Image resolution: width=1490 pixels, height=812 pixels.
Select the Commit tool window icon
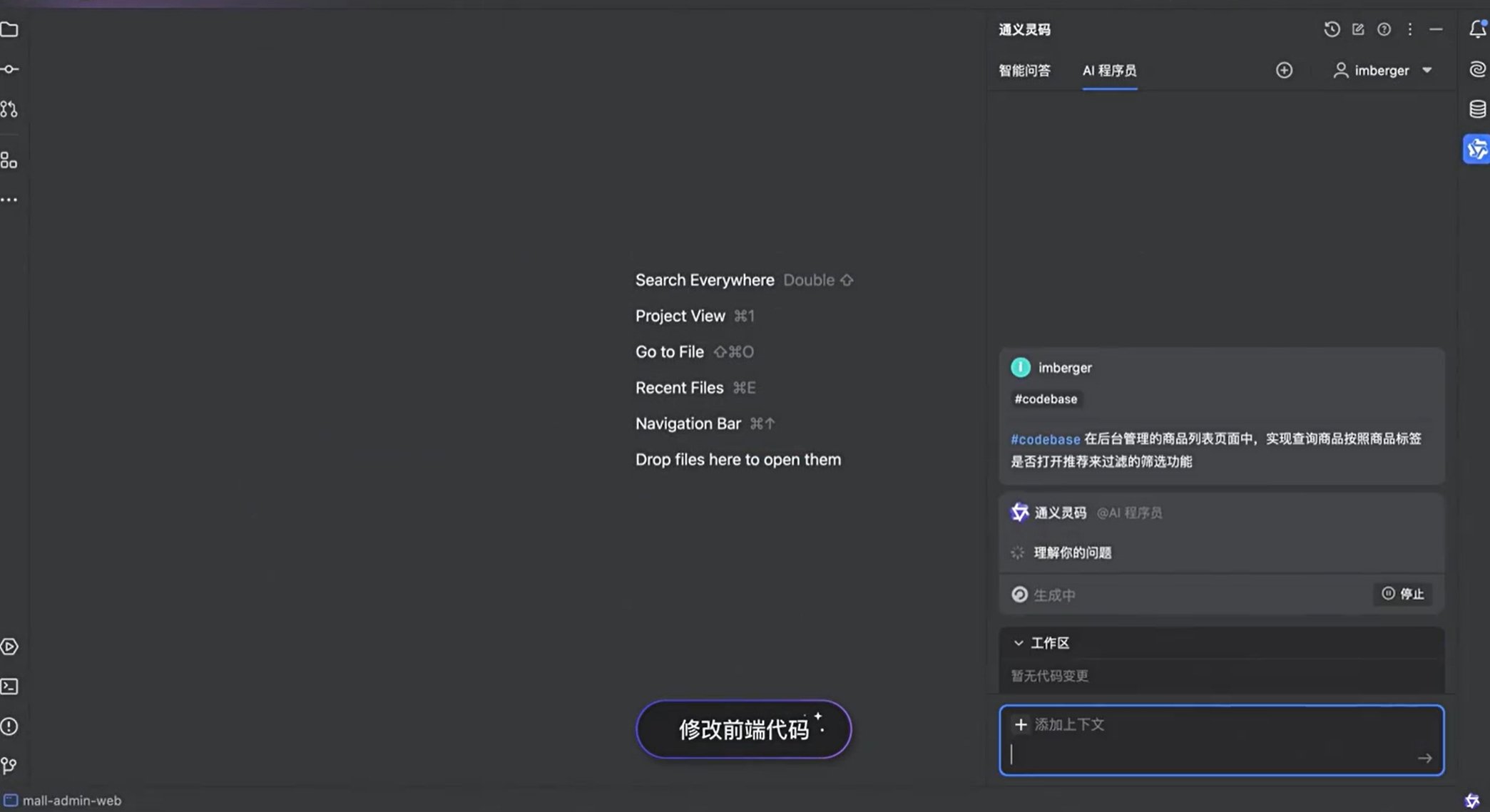pos(10,69)
